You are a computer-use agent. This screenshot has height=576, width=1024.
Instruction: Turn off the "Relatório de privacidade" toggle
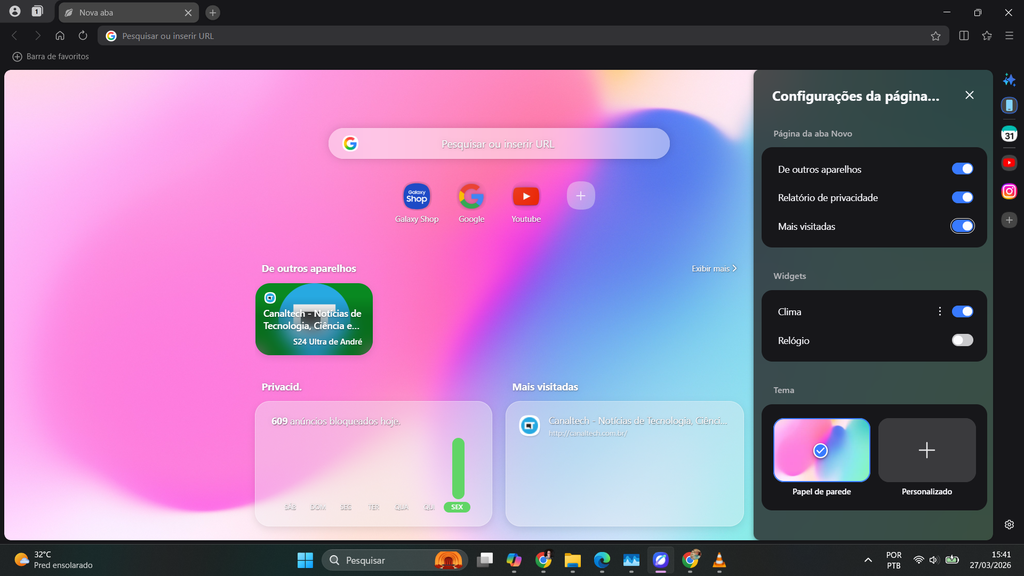click(x=962, y=198)
